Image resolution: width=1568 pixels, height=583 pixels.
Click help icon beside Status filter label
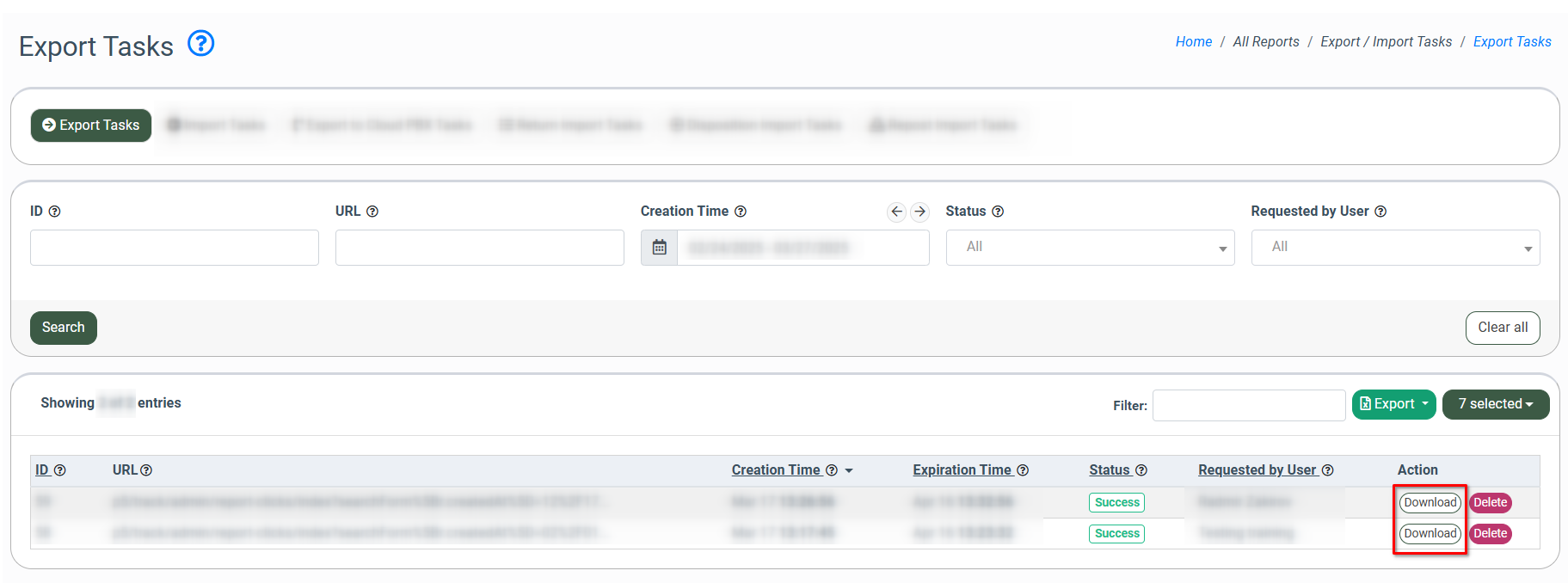998,212
